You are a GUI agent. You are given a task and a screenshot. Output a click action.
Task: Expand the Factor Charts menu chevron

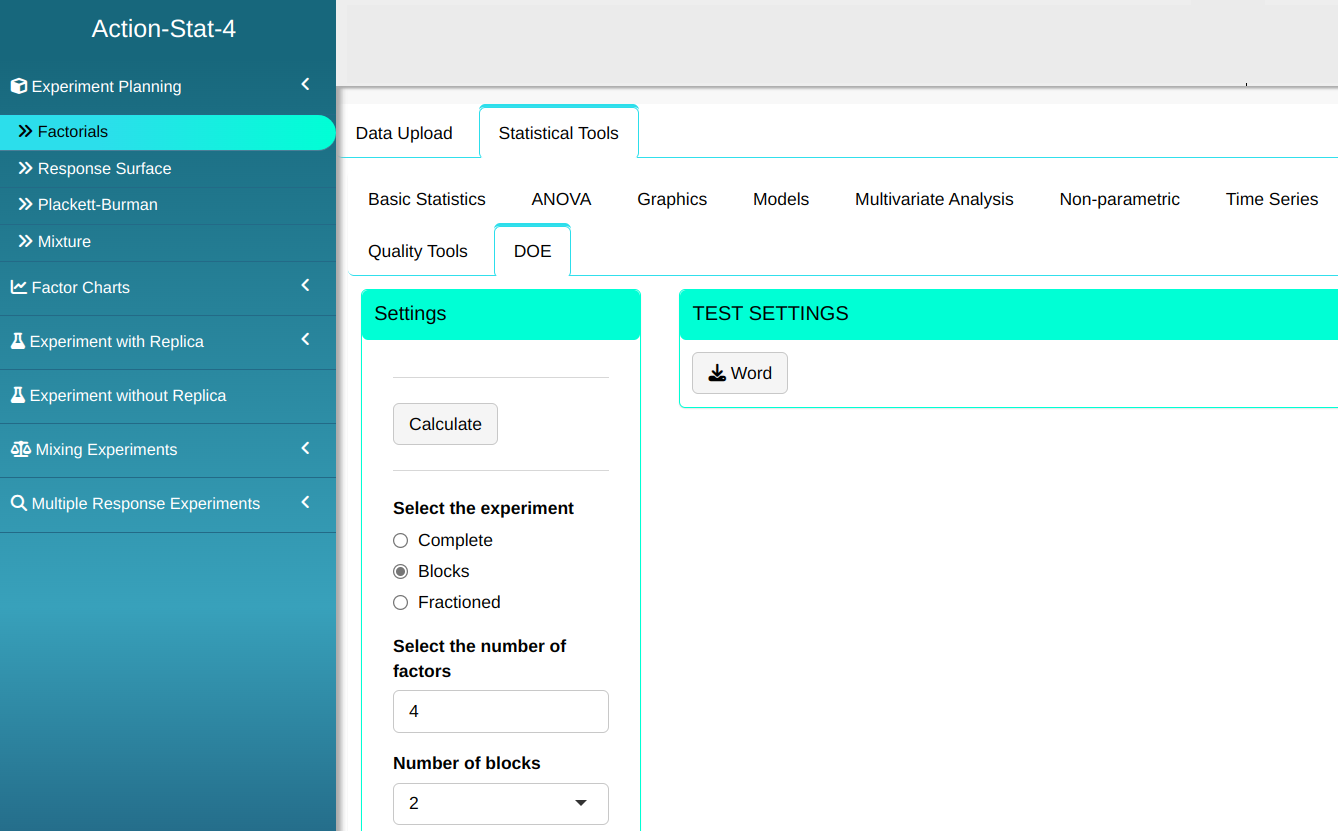point(306,286)
